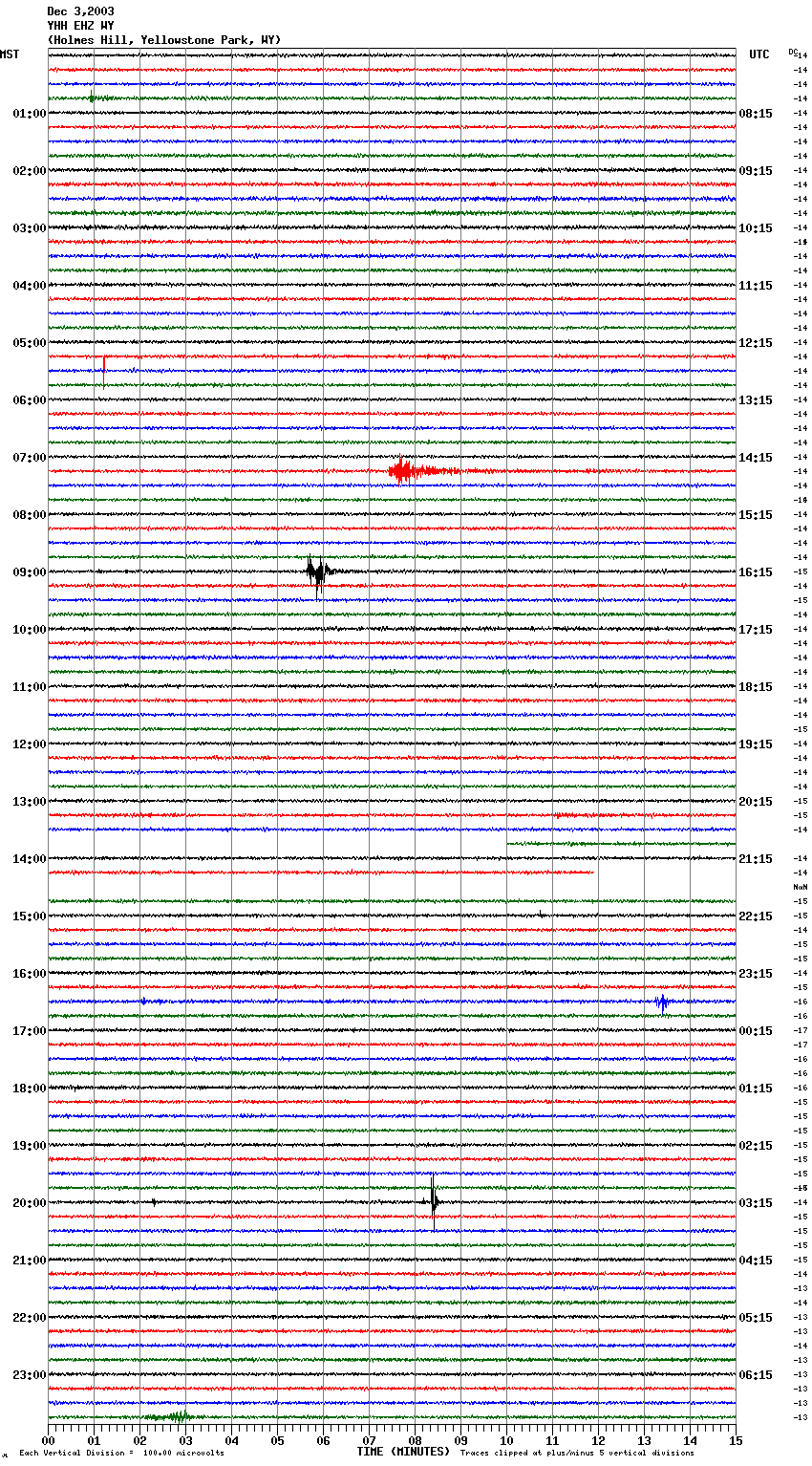
Task: Select the station code 'YHH EHZ WY'
Action: 80,26
